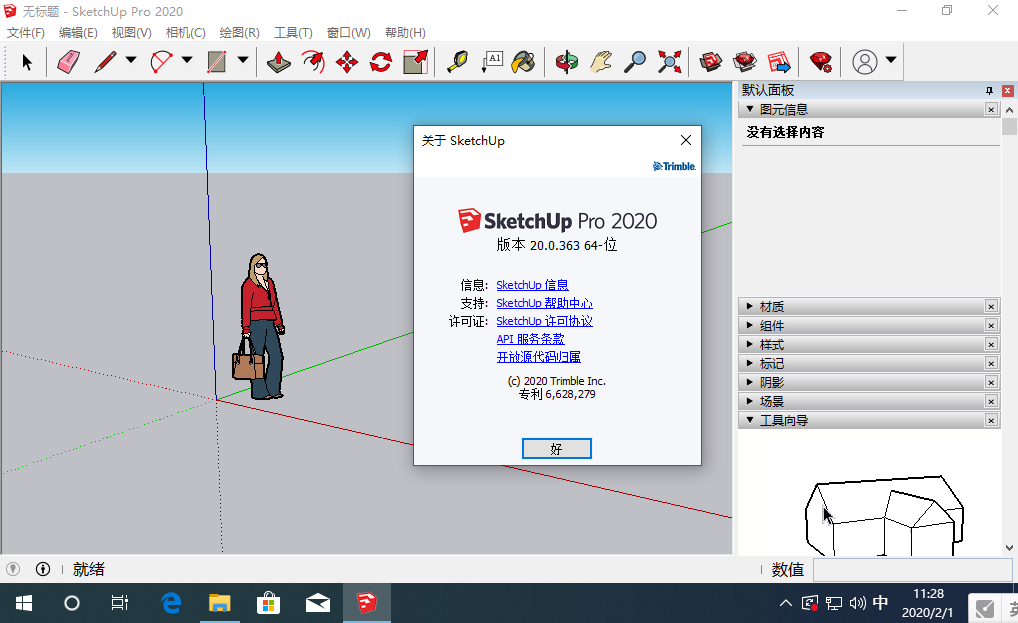
Task: Open the SketchUp 许可协议 link
Action: tap(544, 321)
